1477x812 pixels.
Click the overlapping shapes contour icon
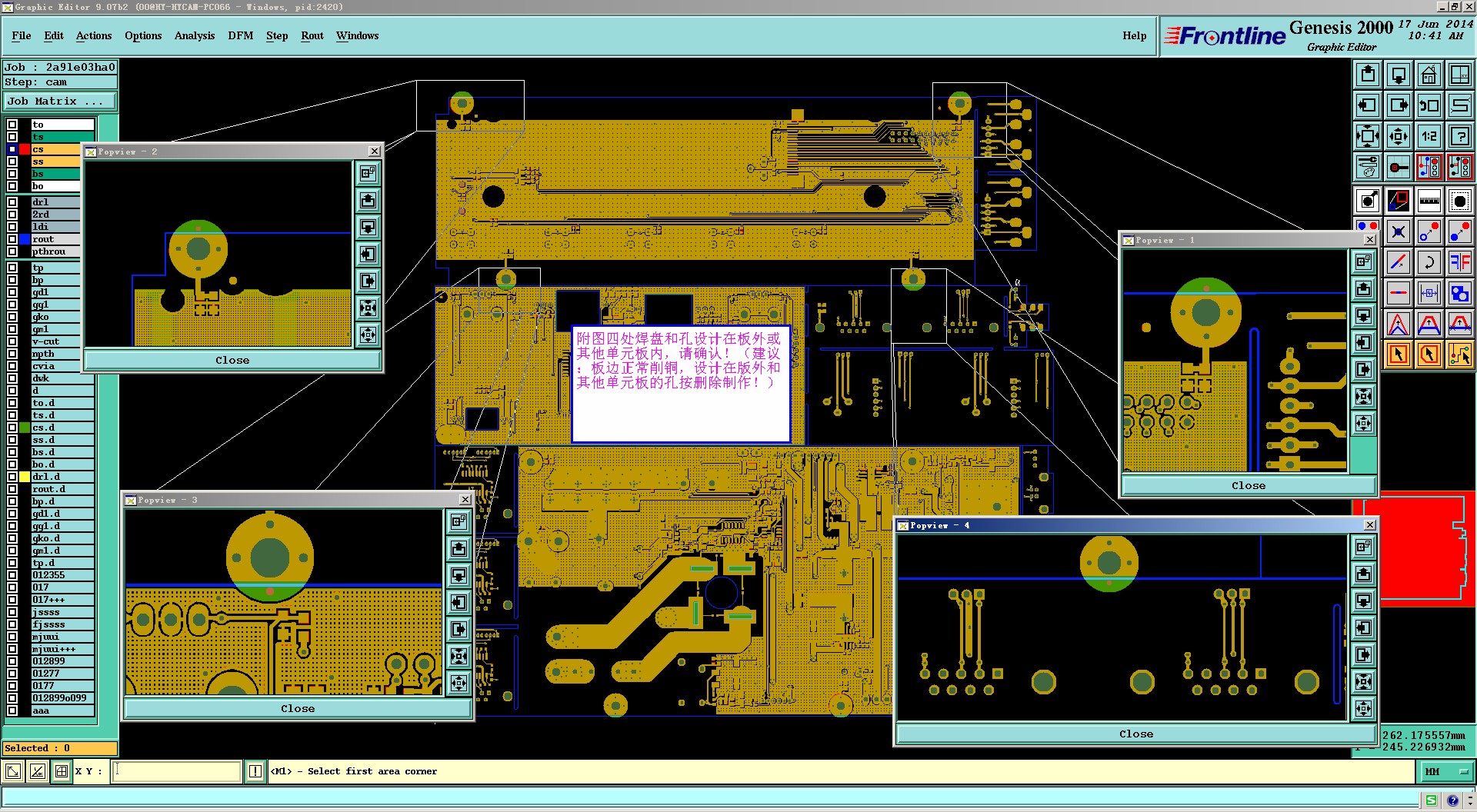click(1460, 293)
